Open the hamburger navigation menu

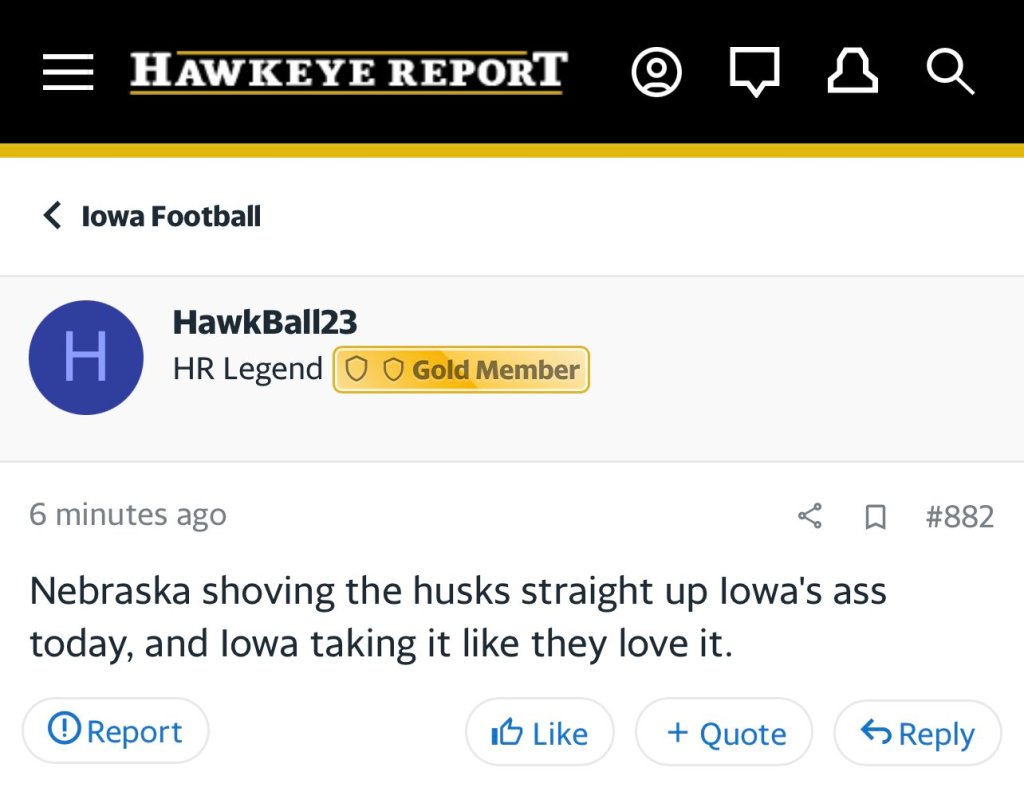[68, 72]
